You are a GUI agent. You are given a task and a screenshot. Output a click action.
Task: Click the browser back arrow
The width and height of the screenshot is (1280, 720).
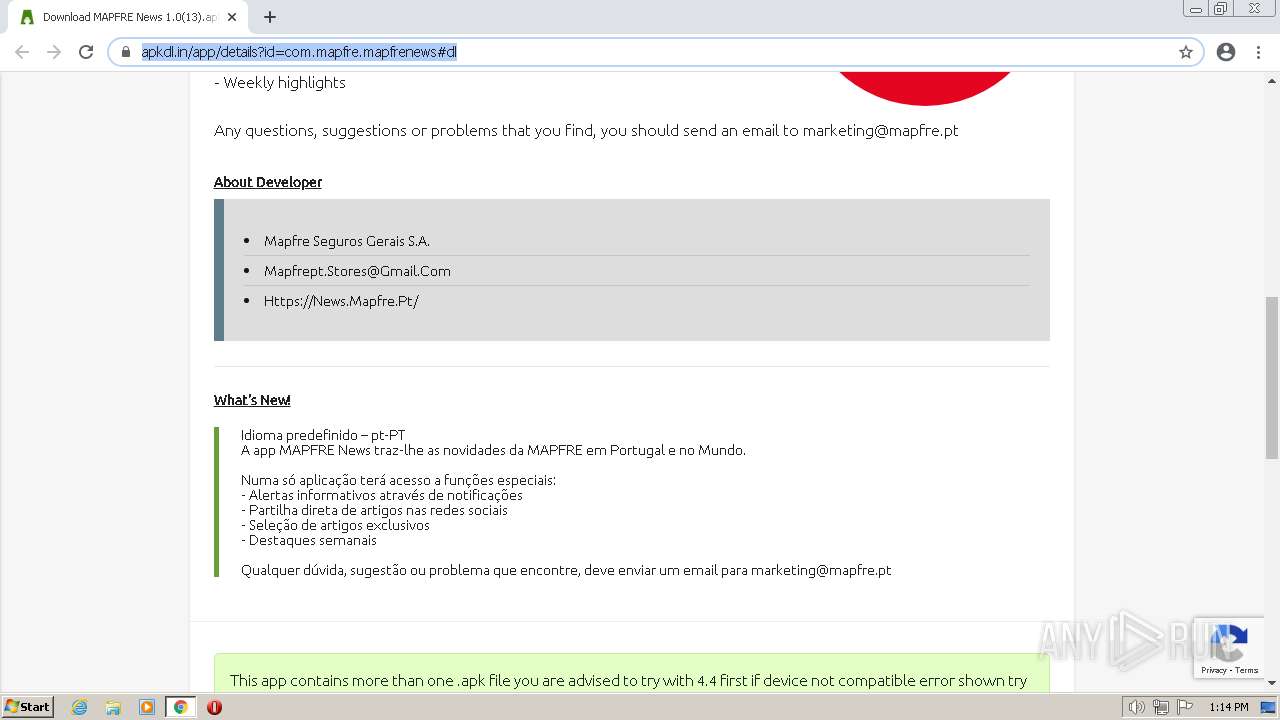click(22, 52)
